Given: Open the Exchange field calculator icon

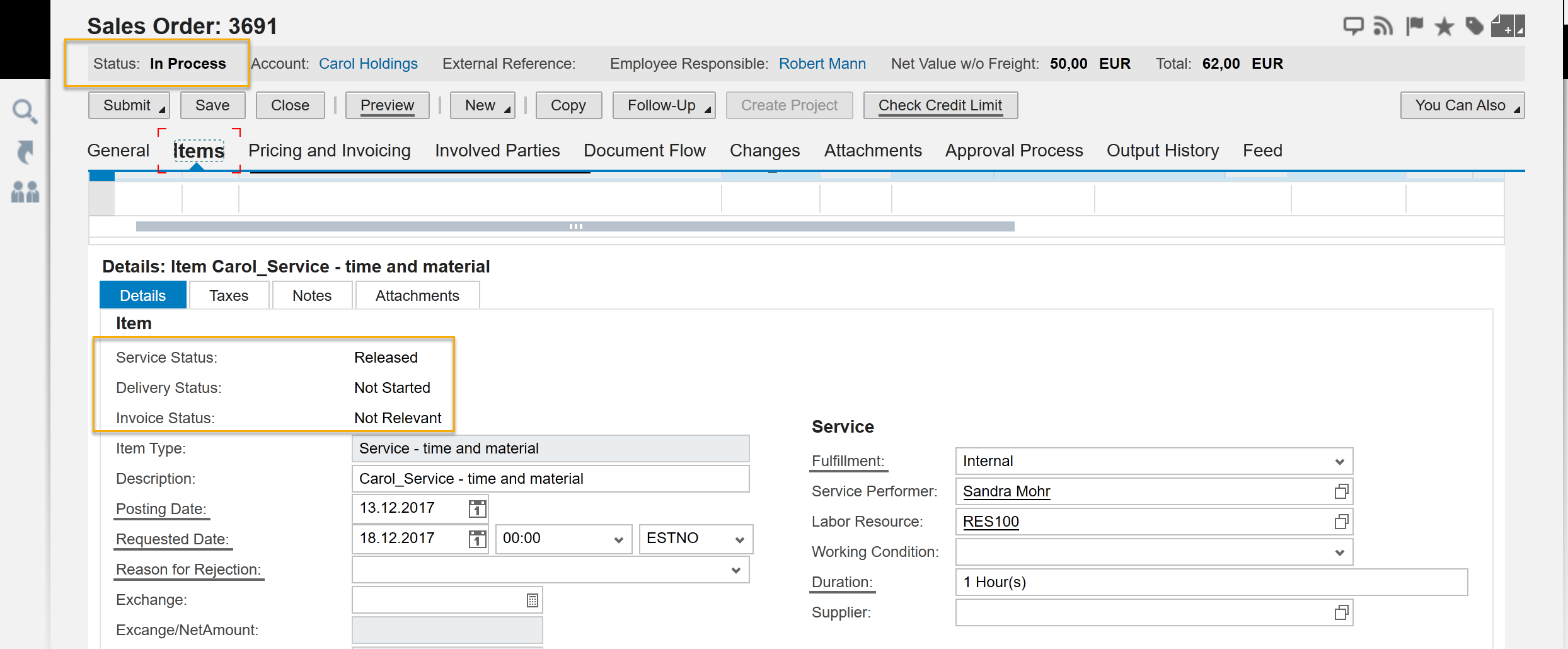Looking at the screenshot, I should (x=532, y=600).
